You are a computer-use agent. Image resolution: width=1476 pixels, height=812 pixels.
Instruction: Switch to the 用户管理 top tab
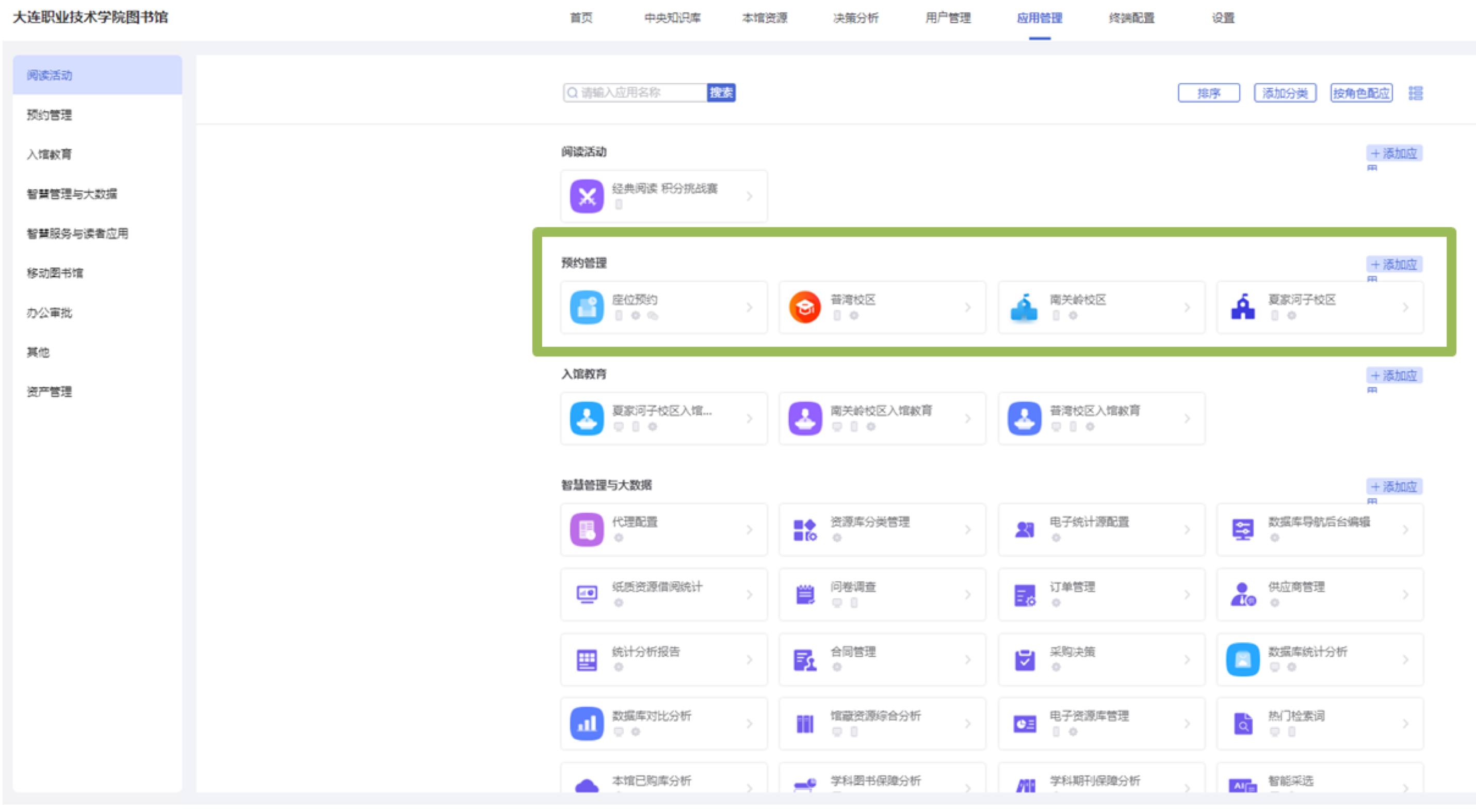(948, 18)
